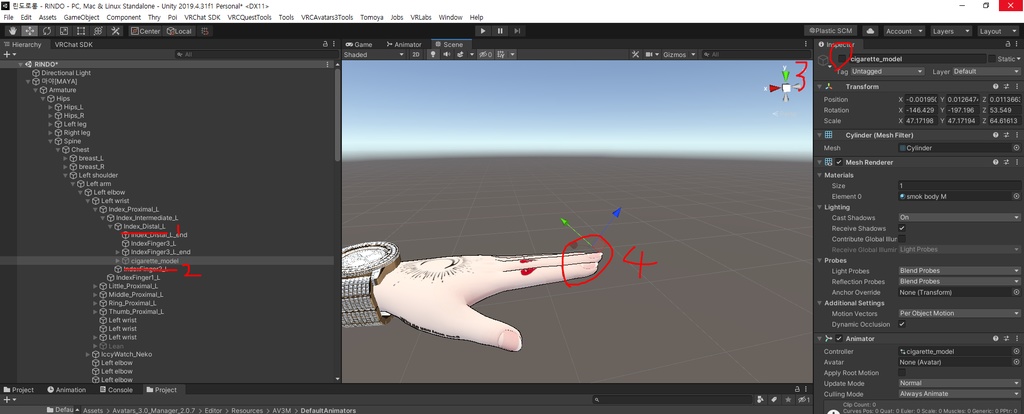Viewport: 1024px width, 414px height.
Task: Open the GameObject menu
Action: 82,17
